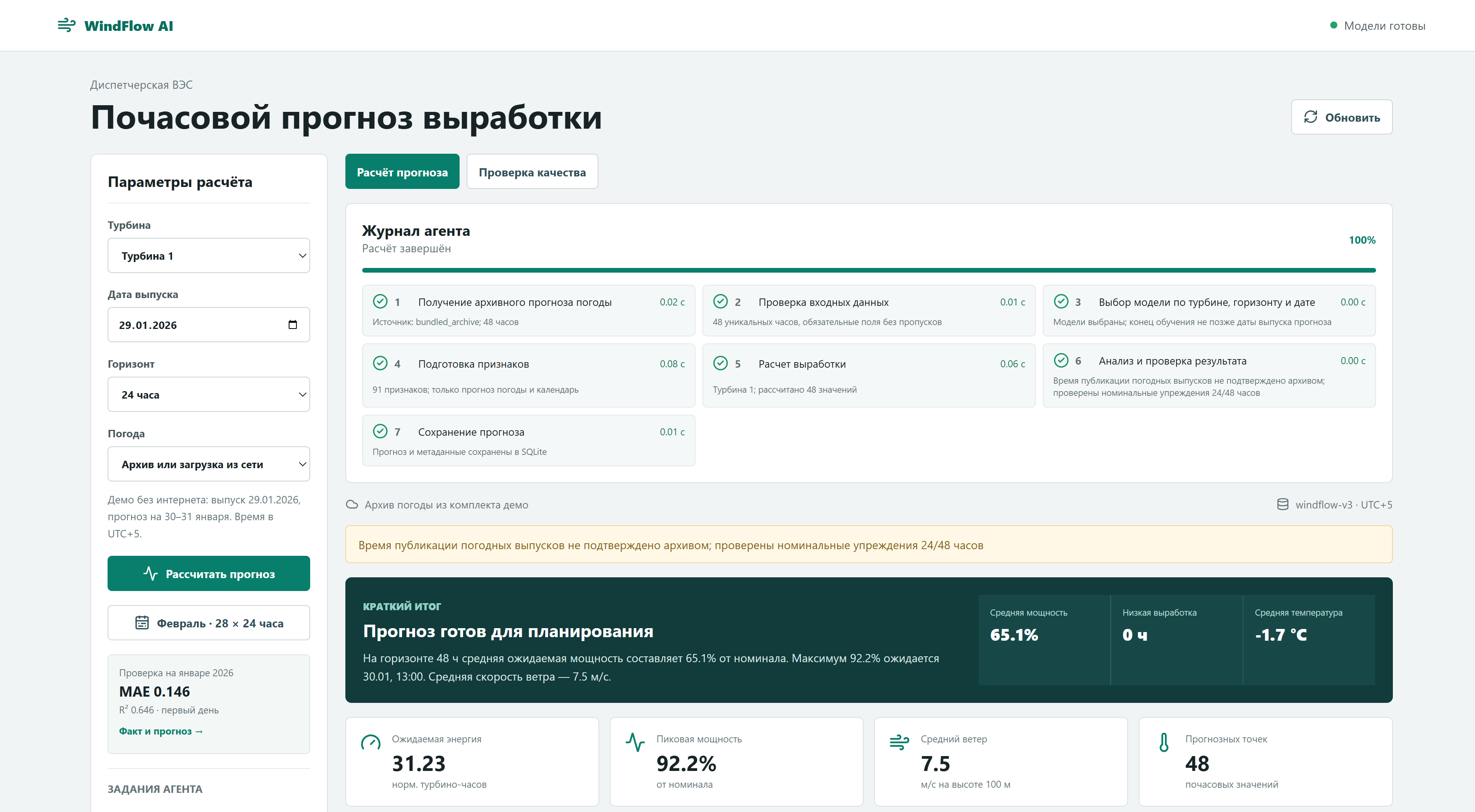Click the calendar icon next to Февраль
The image size is (1475, 812).
pyautogui.click(x=142, y=622)
